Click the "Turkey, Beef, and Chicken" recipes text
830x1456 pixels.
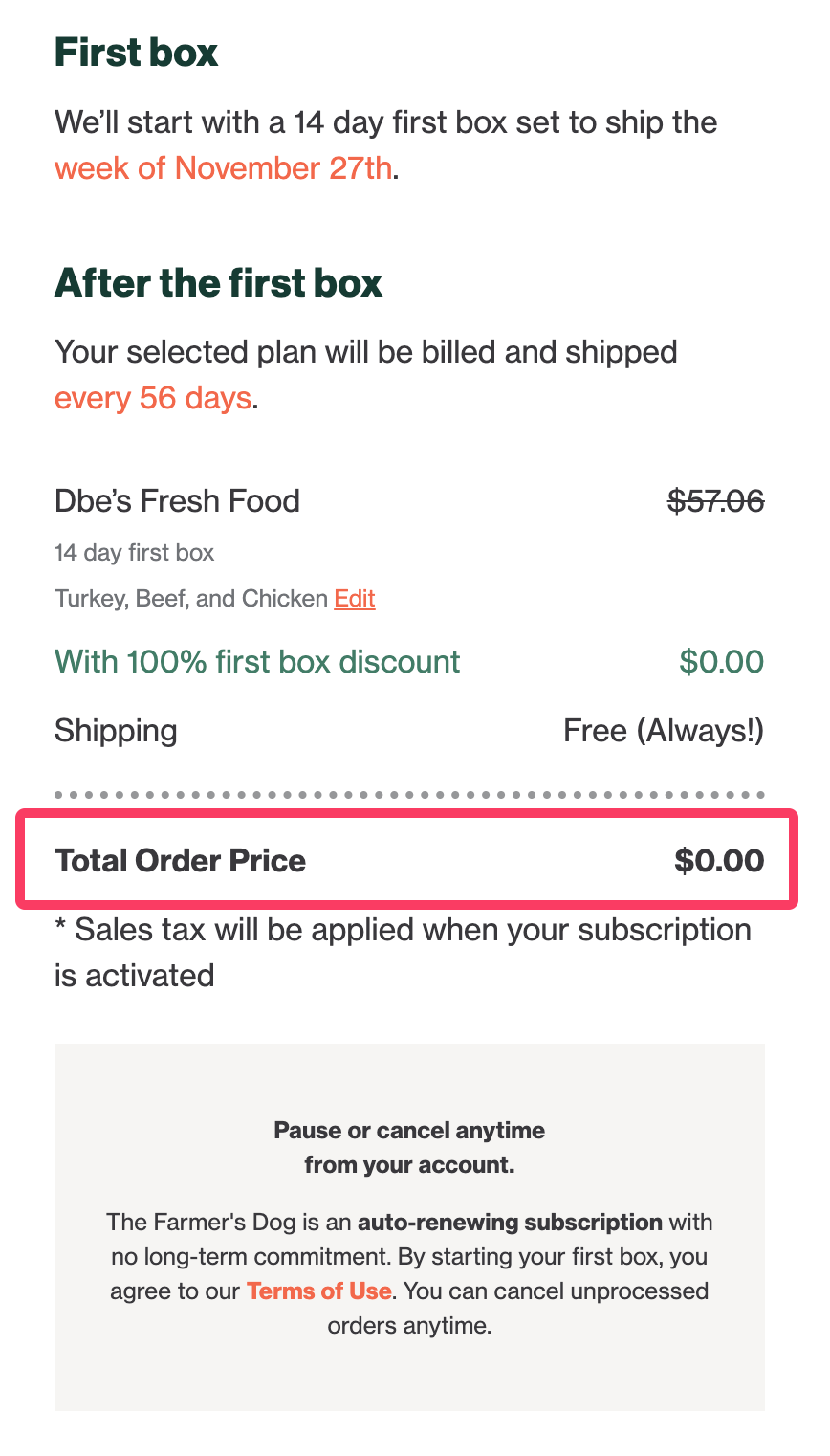pyautogui.click(x=191, y=599)
